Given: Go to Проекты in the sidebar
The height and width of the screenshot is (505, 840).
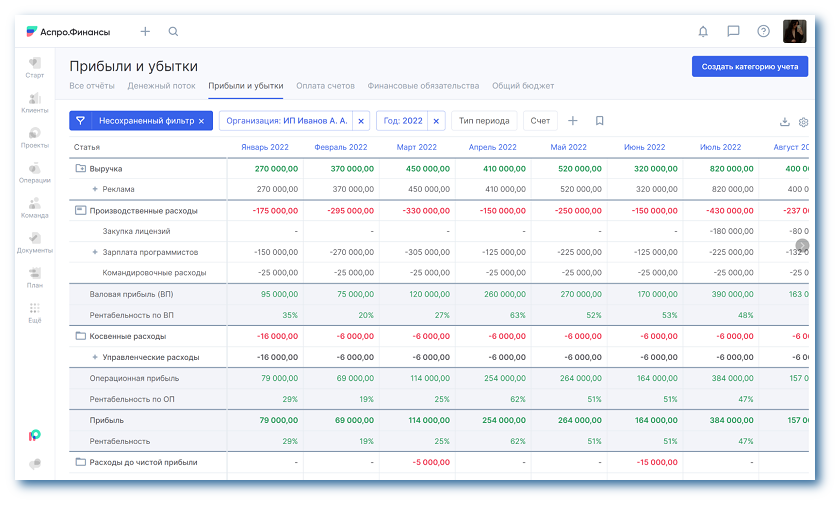Looking at the screenshot, I should point(35,137).
